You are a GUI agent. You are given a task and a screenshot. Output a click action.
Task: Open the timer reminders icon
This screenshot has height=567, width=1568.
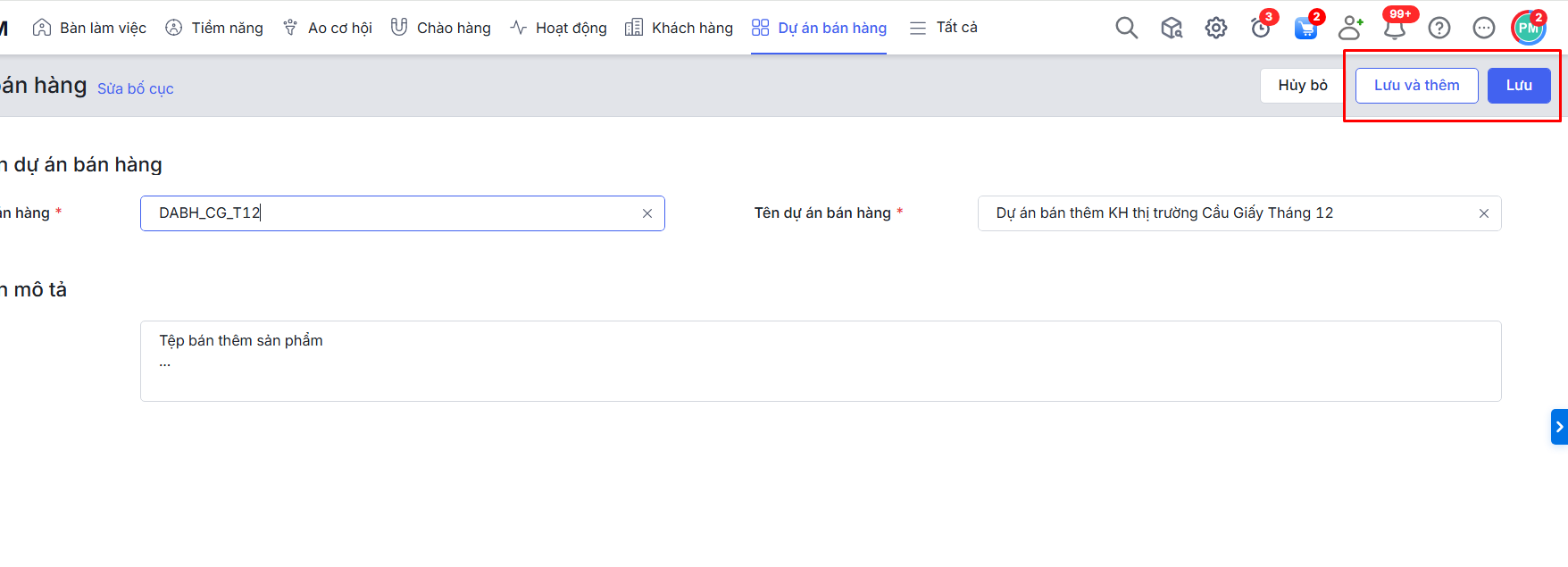[x=1260, y=29]
